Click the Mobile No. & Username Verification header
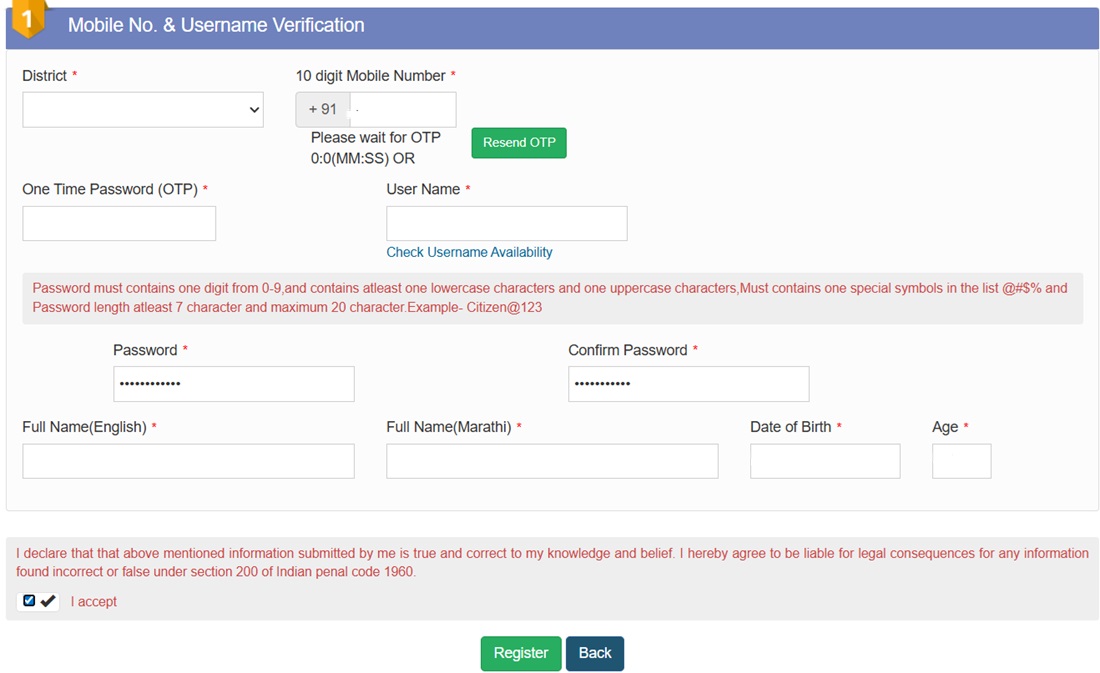Screen dimensions: 1100x673 tap(216, 26)
